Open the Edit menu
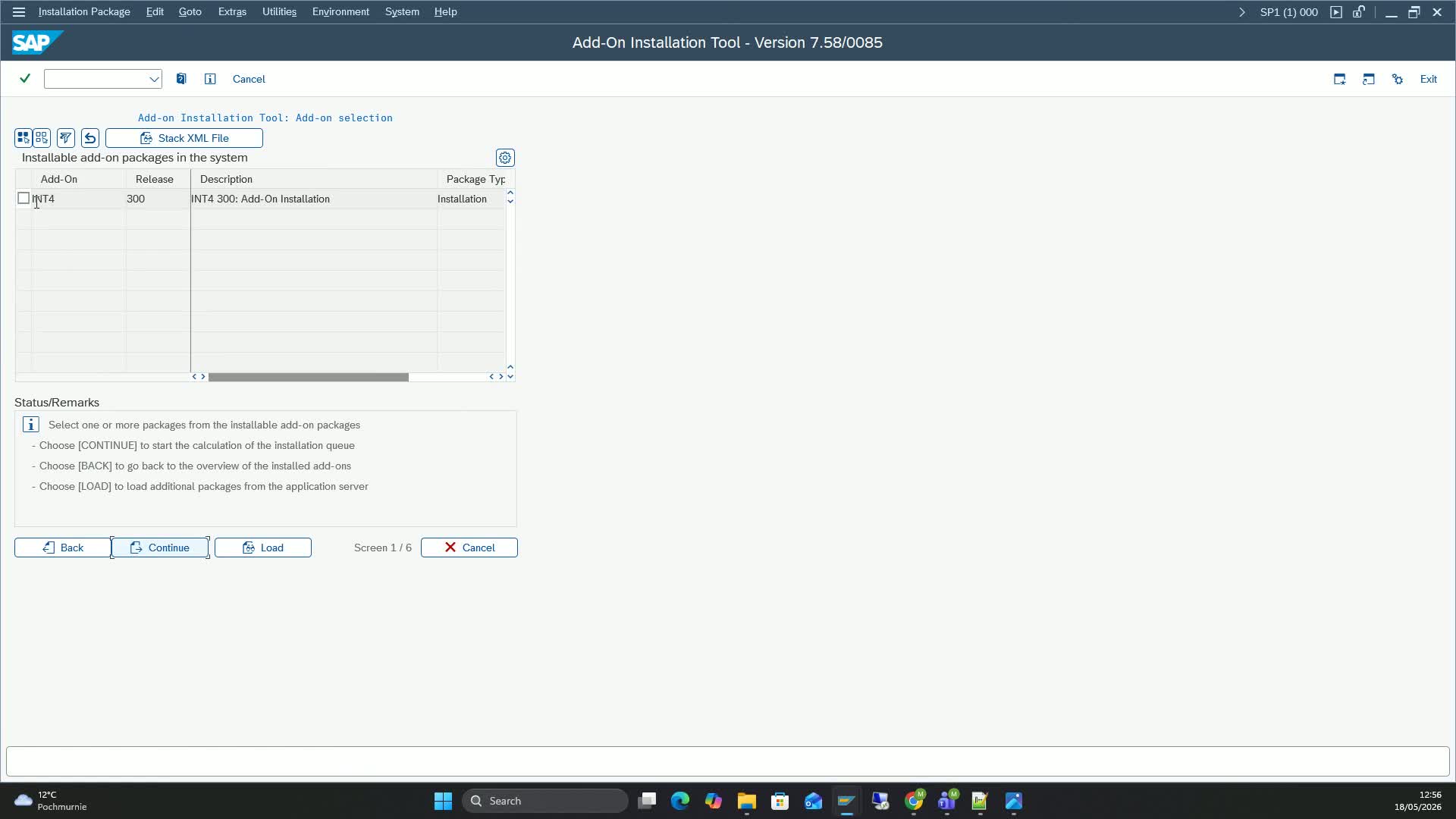This screenshot has width=1456, height=819. [155, 12]
